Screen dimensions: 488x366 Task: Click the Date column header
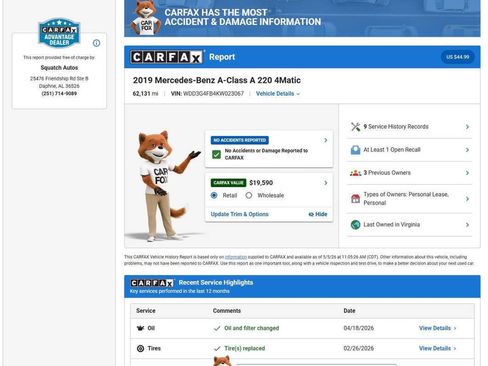349,311
